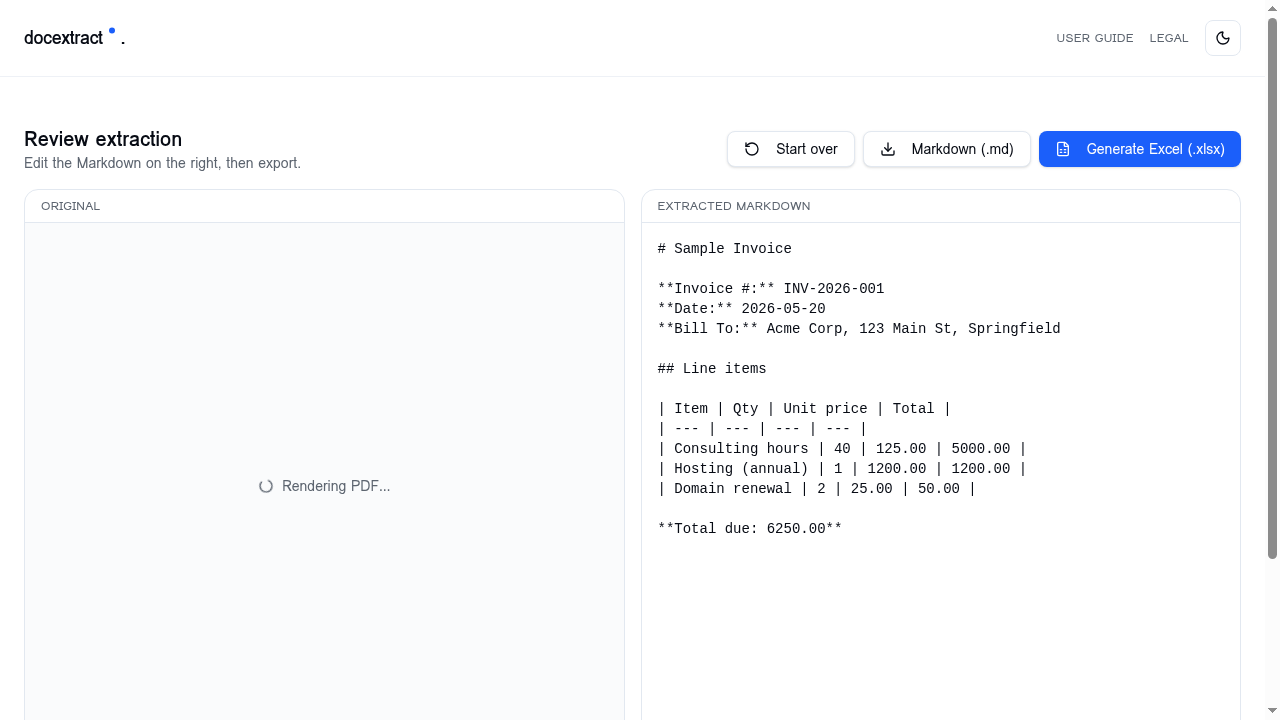Click the "## Line items" heading

[x=712, y=369]
